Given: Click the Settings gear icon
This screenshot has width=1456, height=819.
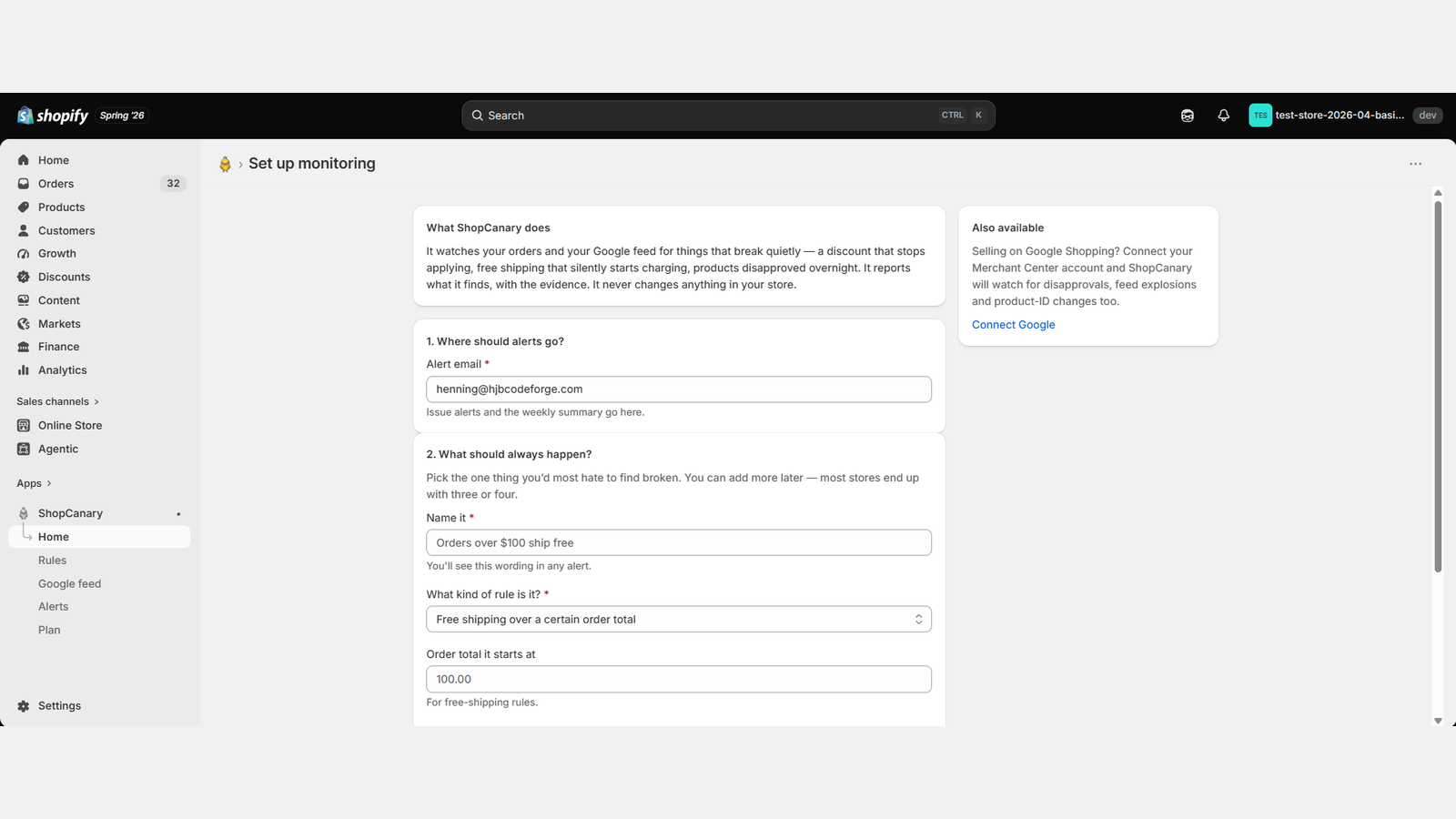Looking at the screenshot, I should point(24,706).
